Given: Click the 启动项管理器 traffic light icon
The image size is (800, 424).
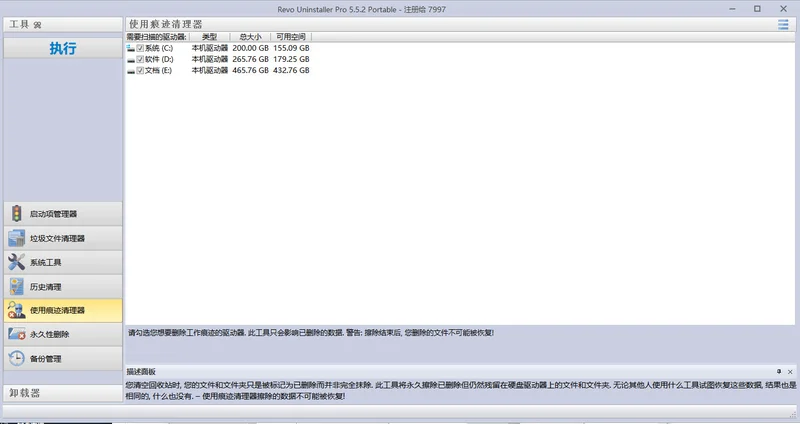Looking at the screenshot, I should [x=17, y=214].
